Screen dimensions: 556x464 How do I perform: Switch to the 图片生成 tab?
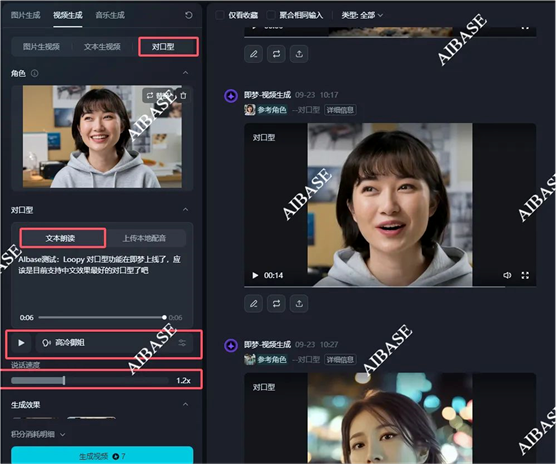click(25, 15)
